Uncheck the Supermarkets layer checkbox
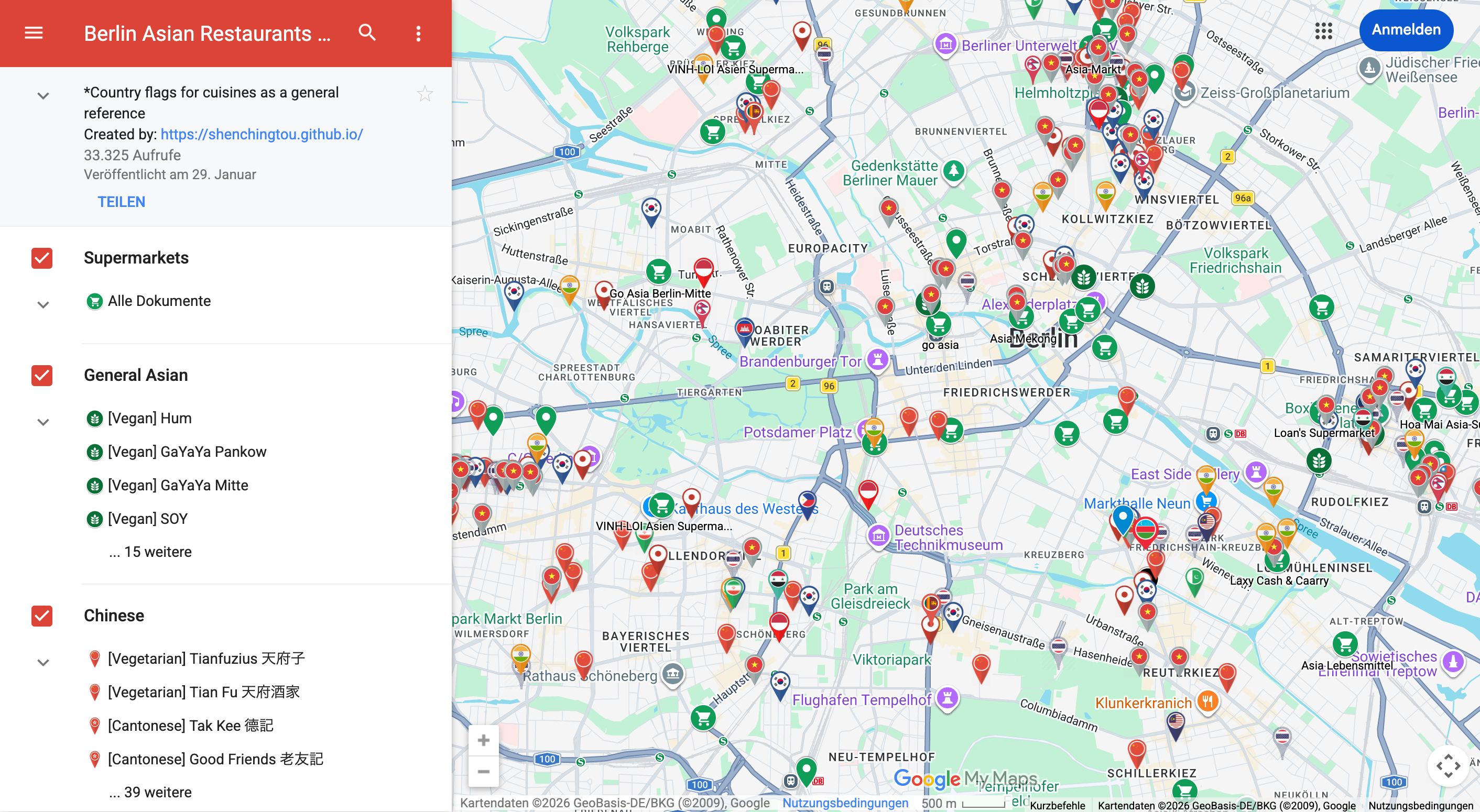 42,258
